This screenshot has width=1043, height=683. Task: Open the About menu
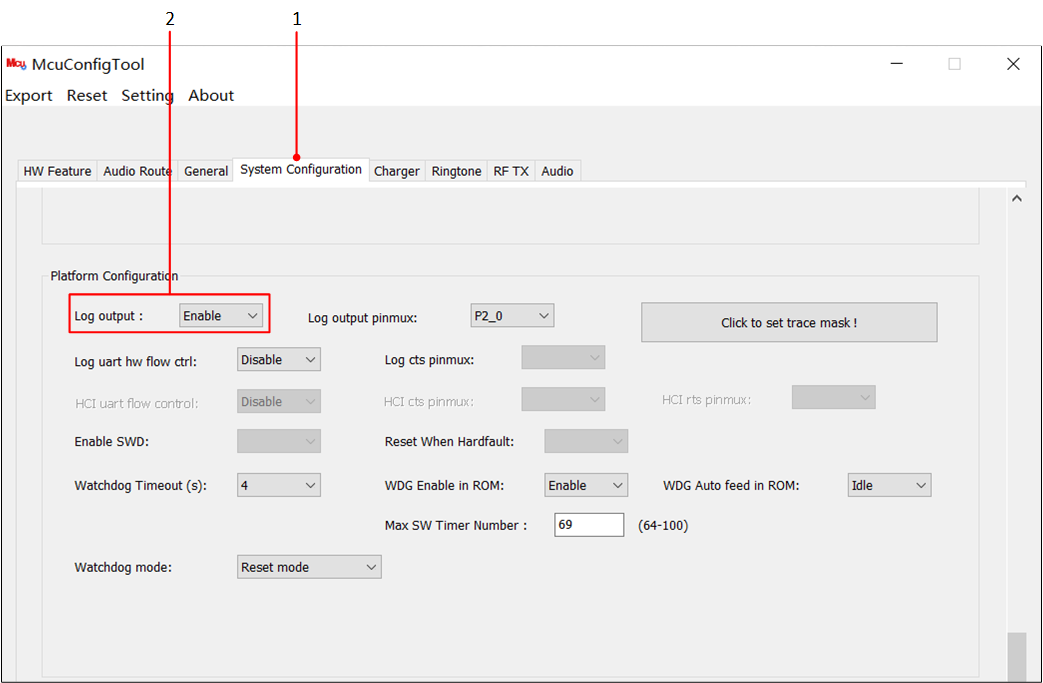coord(211,96)
